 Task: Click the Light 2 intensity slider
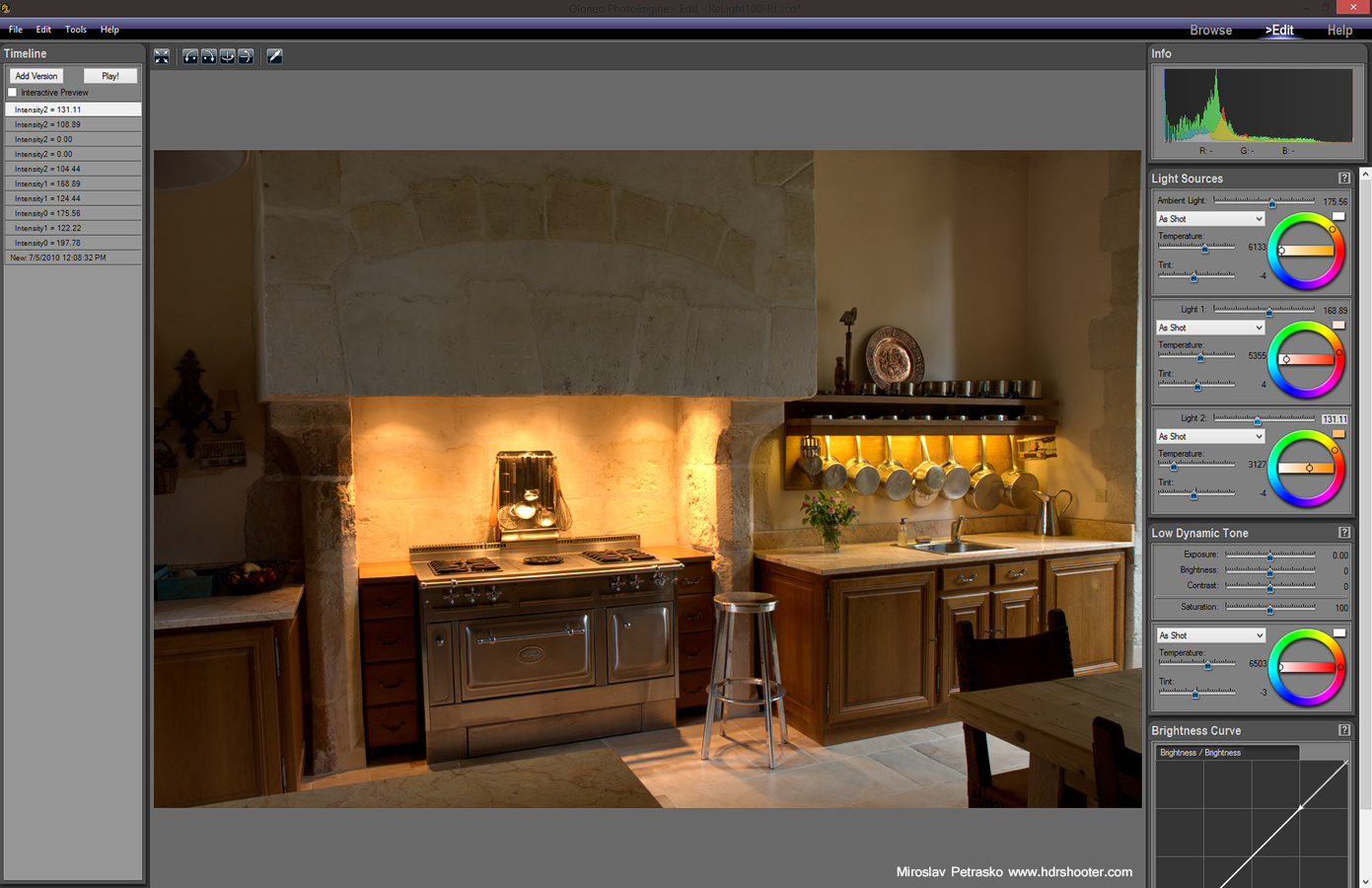coord(1264,418)
